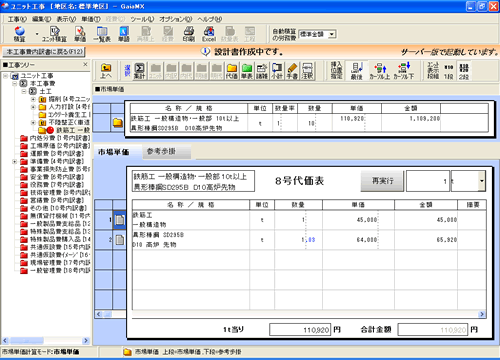
Task: Click the 諸雑 toolbar icon
Action: (262, 71)
